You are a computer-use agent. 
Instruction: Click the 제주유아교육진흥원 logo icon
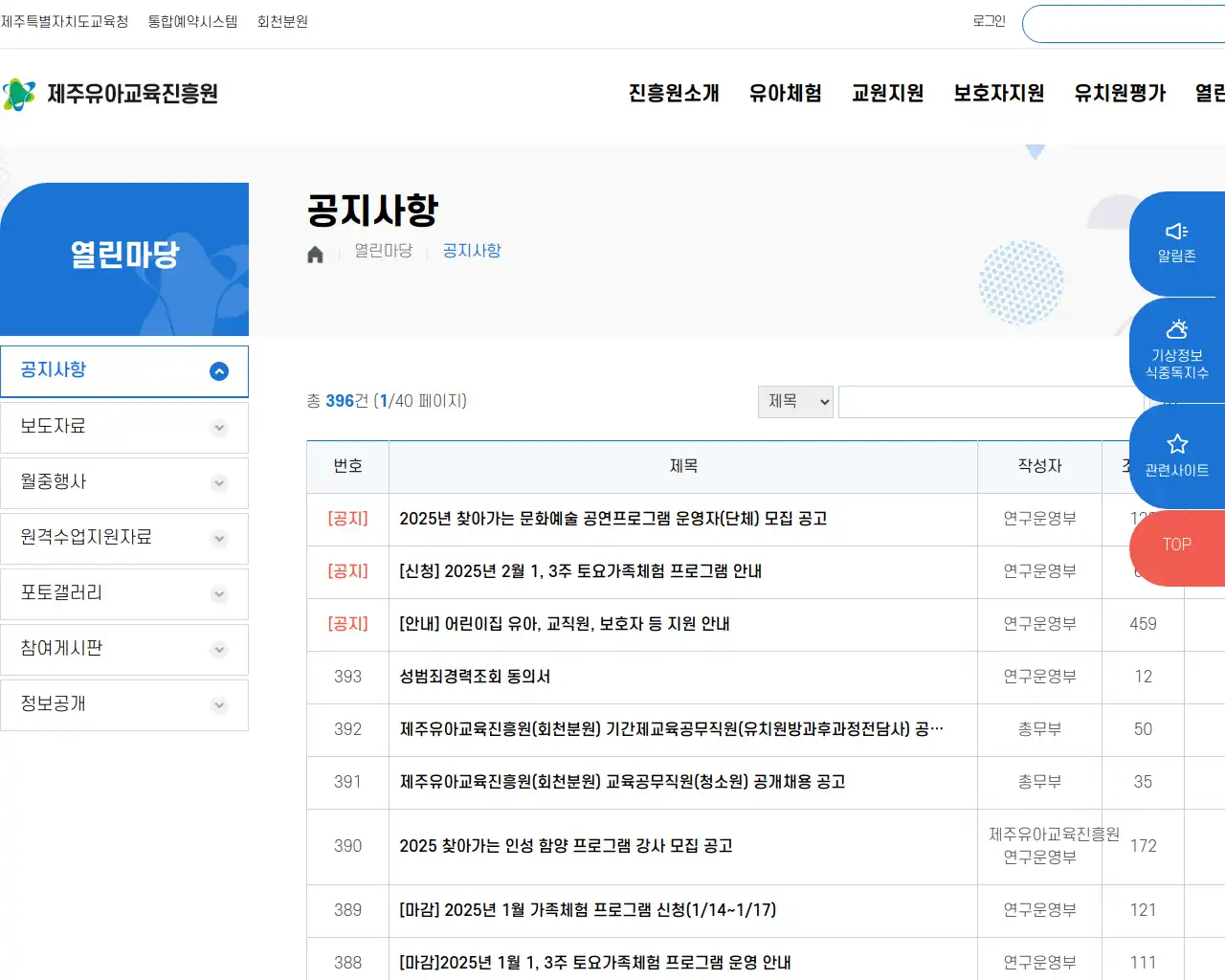click(18, 95)
